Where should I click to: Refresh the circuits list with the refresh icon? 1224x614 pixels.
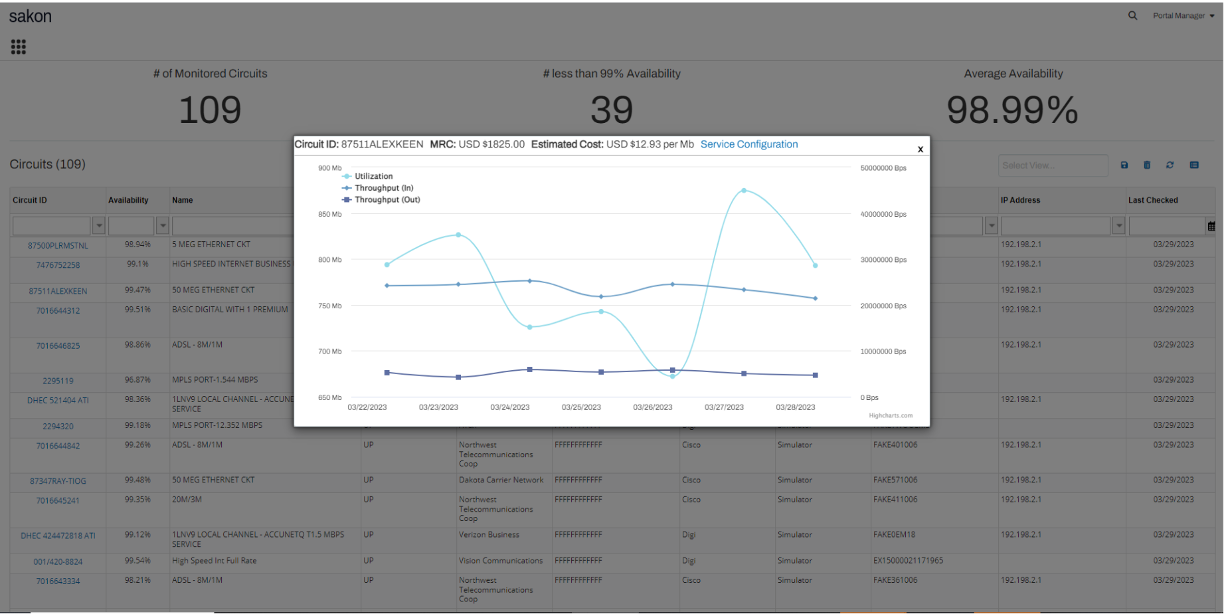(1170, 165)
